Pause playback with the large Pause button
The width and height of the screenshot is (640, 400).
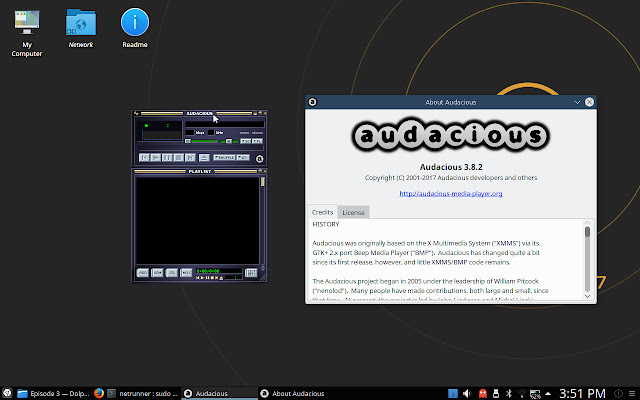pyautogui.click(x=167, y=158)
